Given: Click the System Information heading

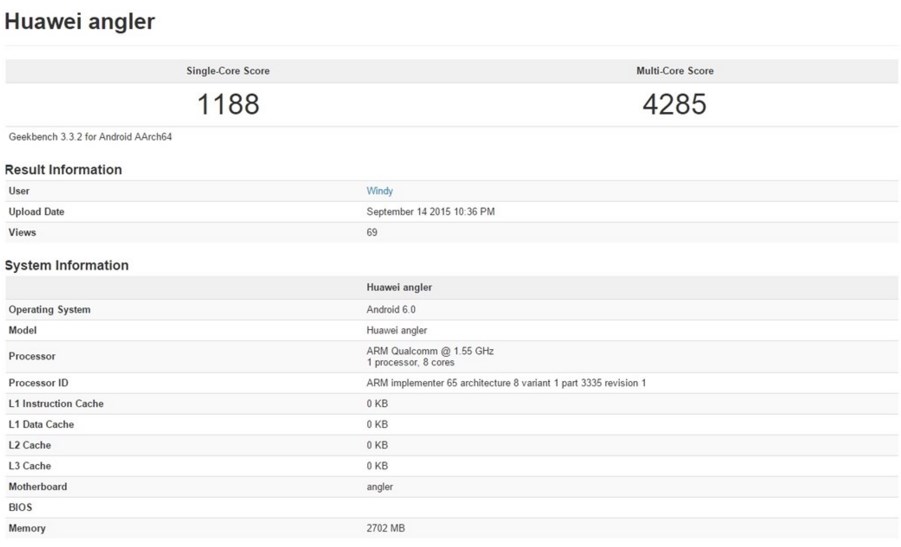Looking at the screenshot, I should pyautogui.click(x=67, y=265).
